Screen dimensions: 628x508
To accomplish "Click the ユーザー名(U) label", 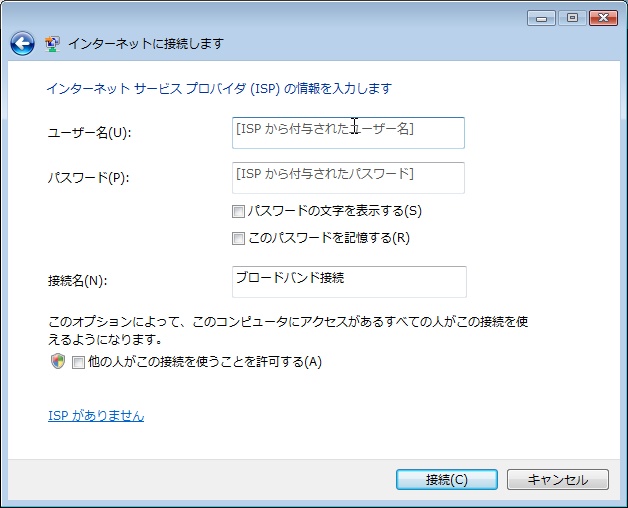I will [x=89, y=132].
